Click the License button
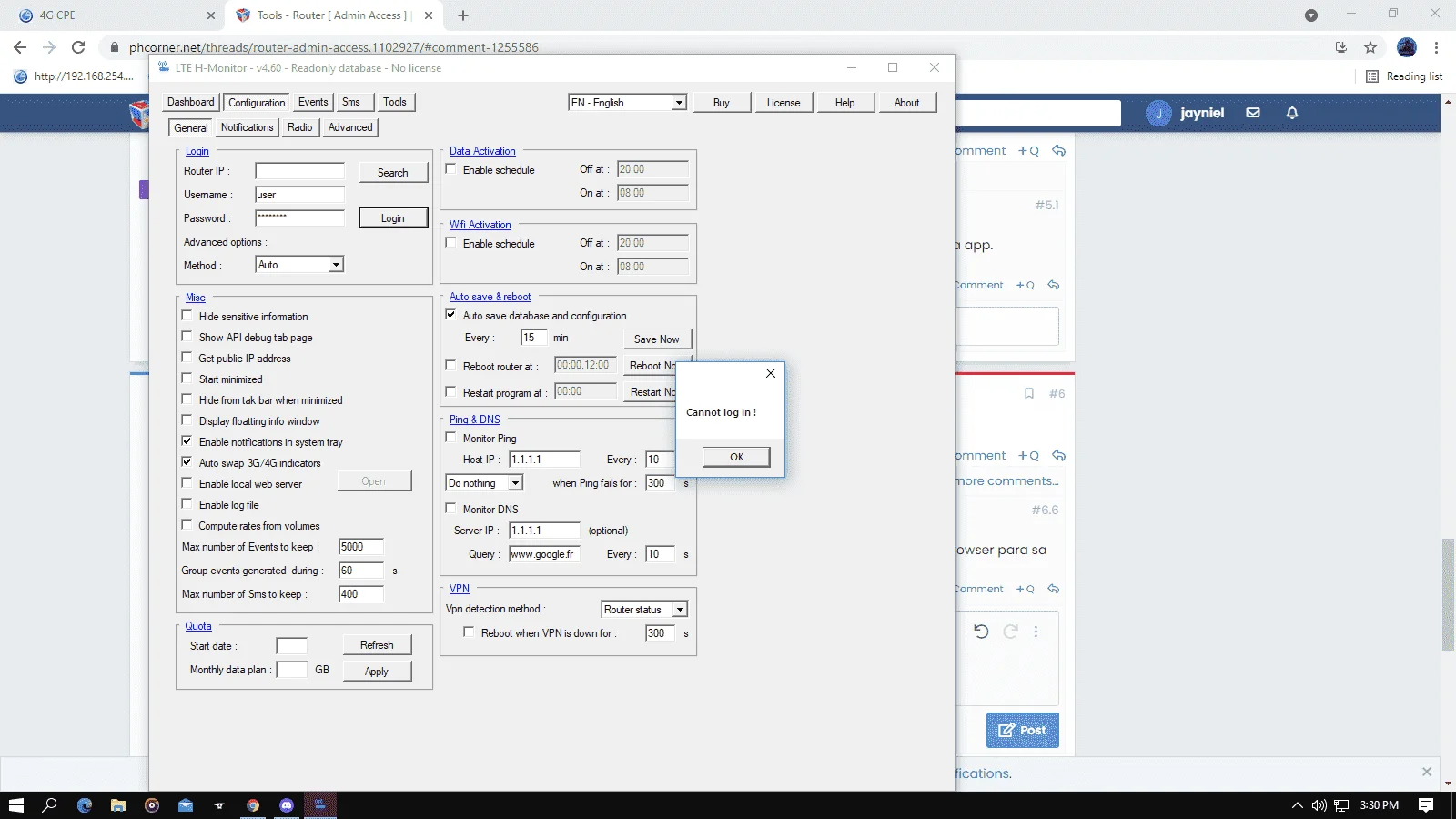The width and height of the screenshot is (1456, 819). point(784,103)
